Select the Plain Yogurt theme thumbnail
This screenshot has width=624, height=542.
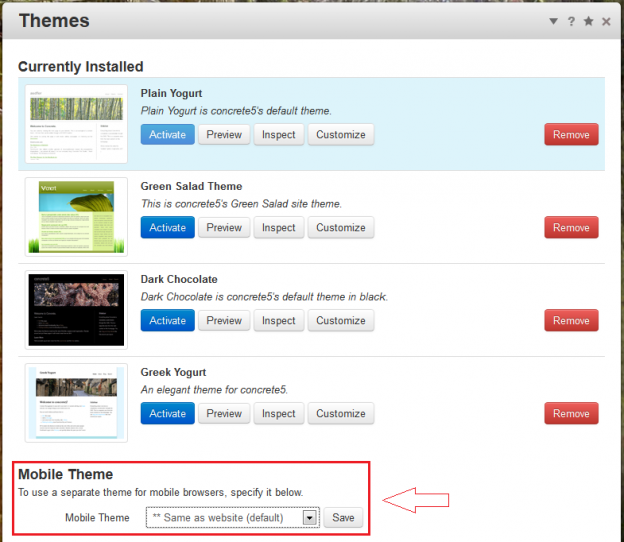(76, 124)
